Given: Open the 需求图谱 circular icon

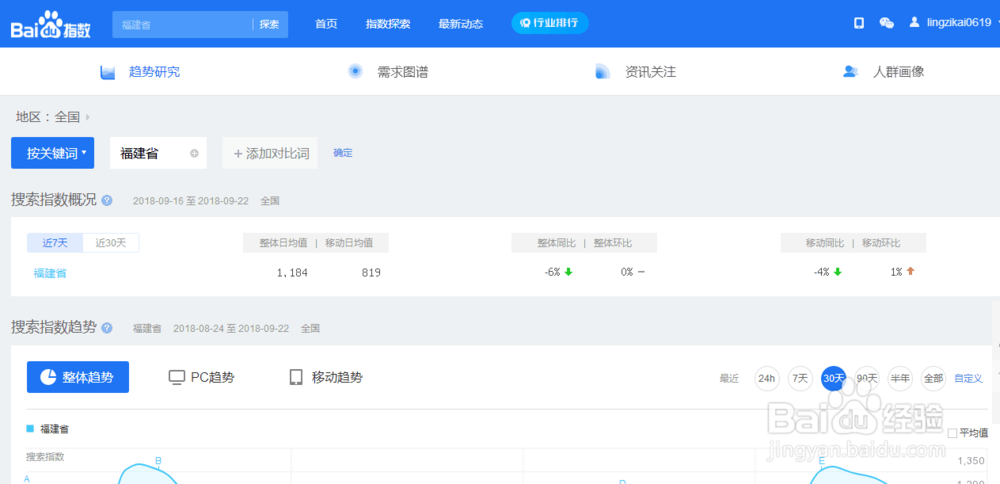Looking at the screenshot, I should (355, 71).
